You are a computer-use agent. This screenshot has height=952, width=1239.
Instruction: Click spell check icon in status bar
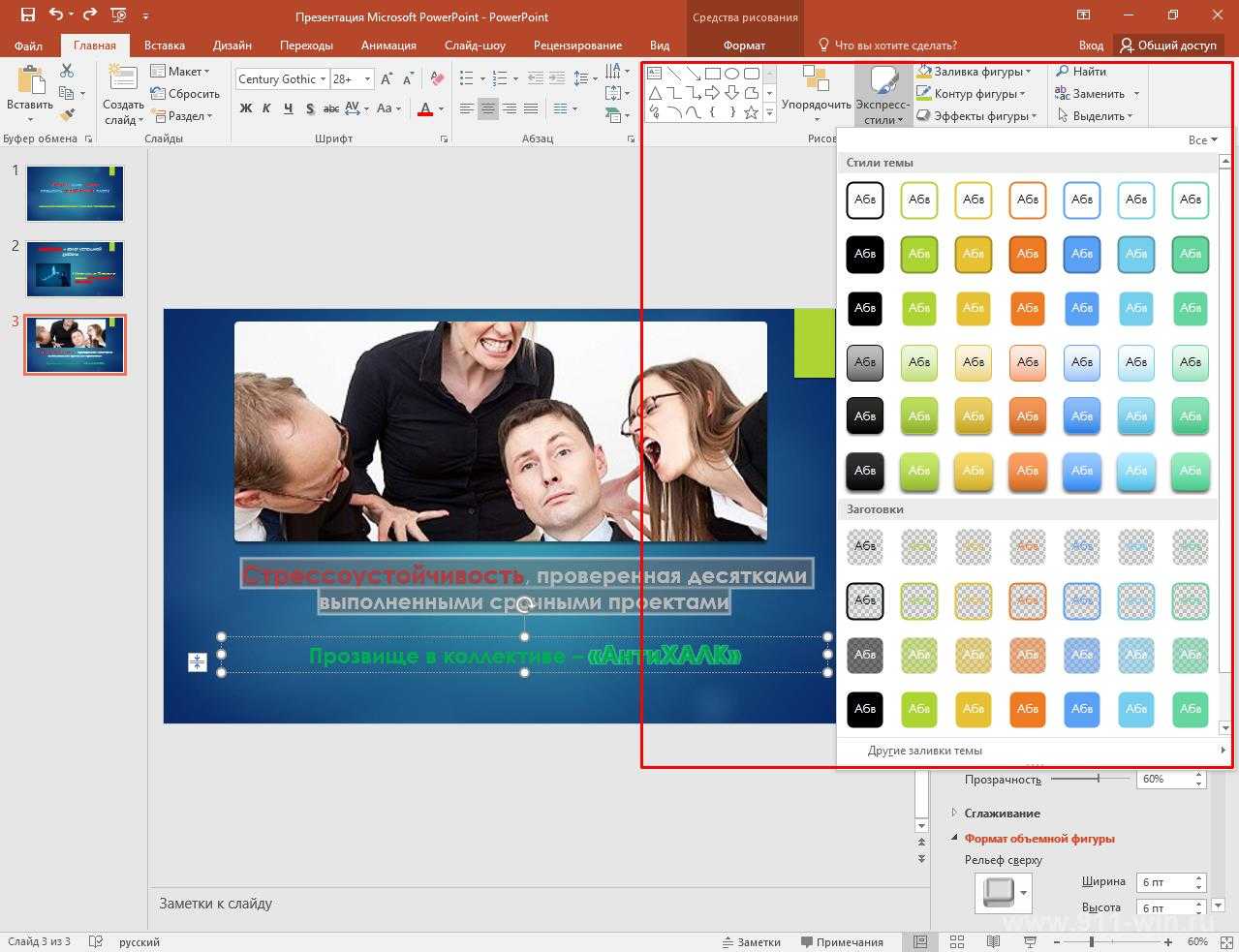click(96, 941)
